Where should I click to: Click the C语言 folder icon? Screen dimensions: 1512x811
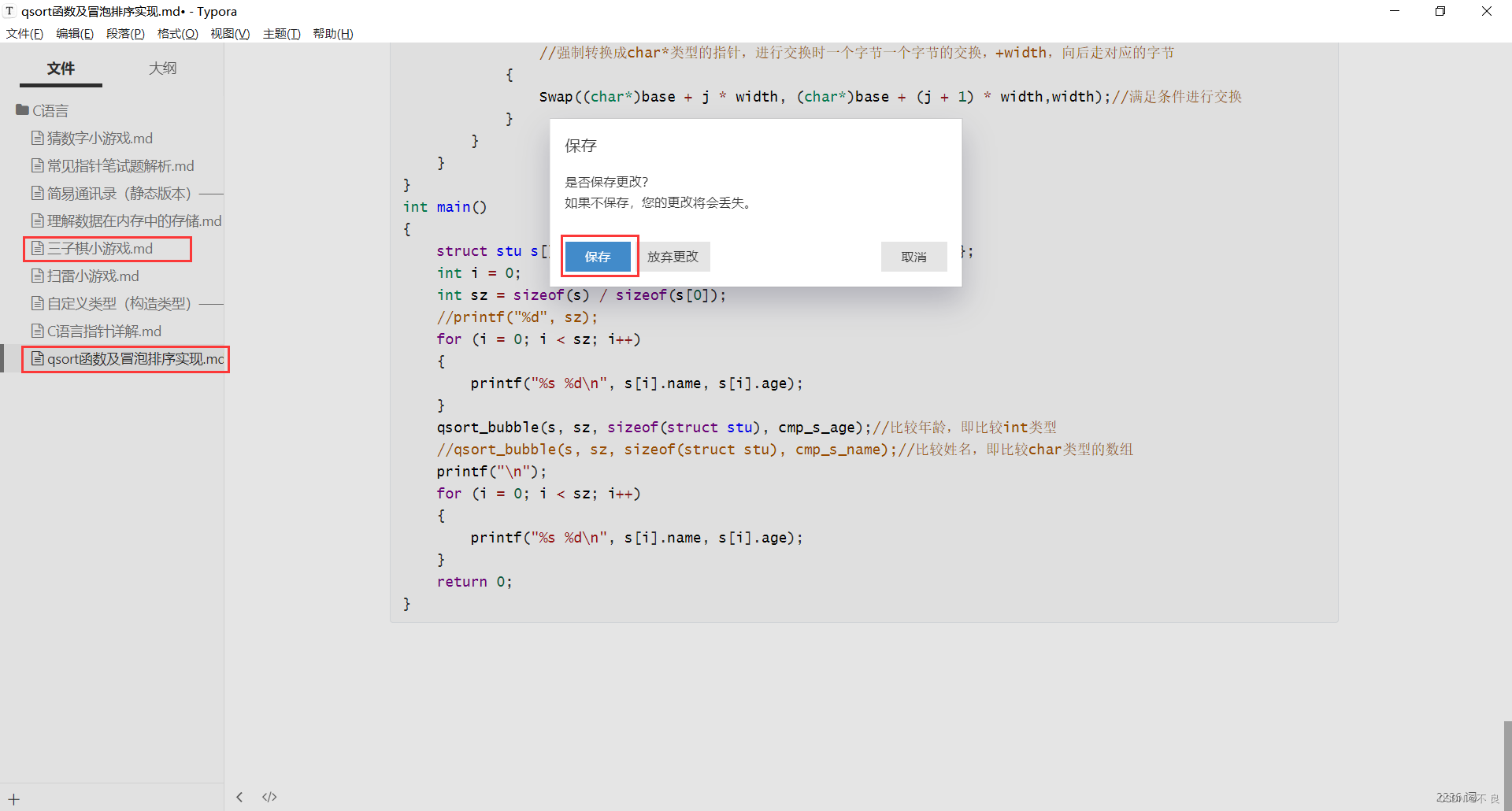tap(22, 110)
